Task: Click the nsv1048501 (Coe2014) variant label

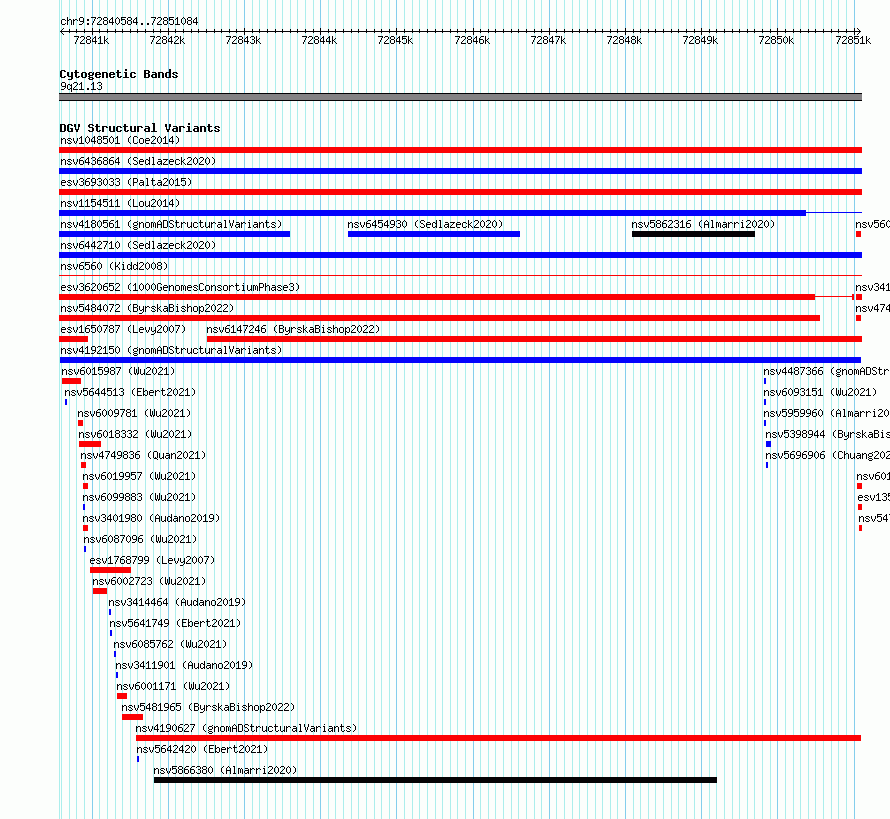Action: click(120, 140)
